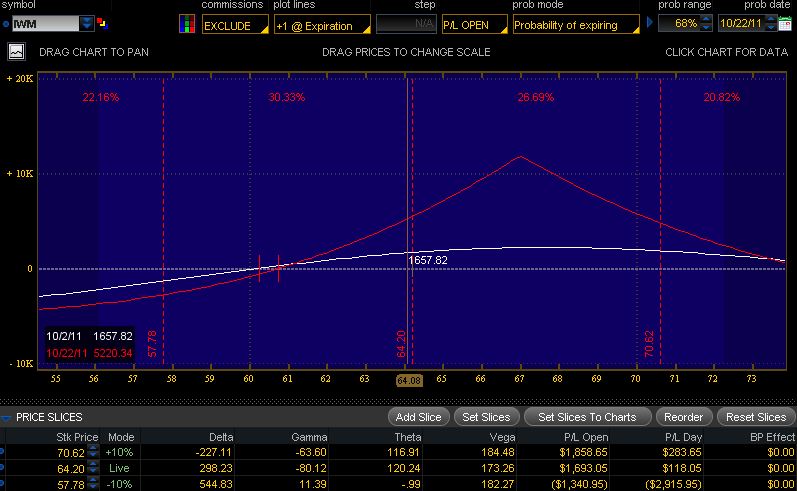
Task: Click the 22.16% probability label on the chart
Action: click(101, 97)
